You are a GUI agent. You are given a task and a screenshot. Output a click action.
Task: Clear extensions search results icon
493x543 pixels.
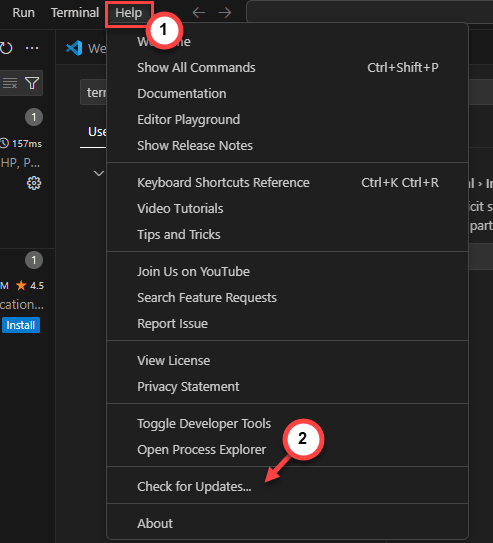[x=10, y=83]
